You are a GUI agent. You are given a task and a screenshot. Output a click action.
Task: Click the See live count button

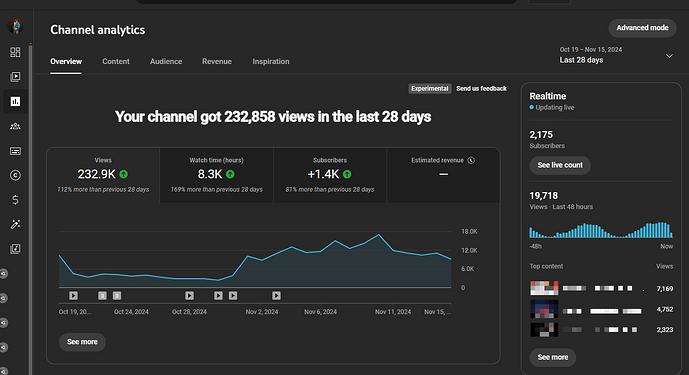coord(560,165)
